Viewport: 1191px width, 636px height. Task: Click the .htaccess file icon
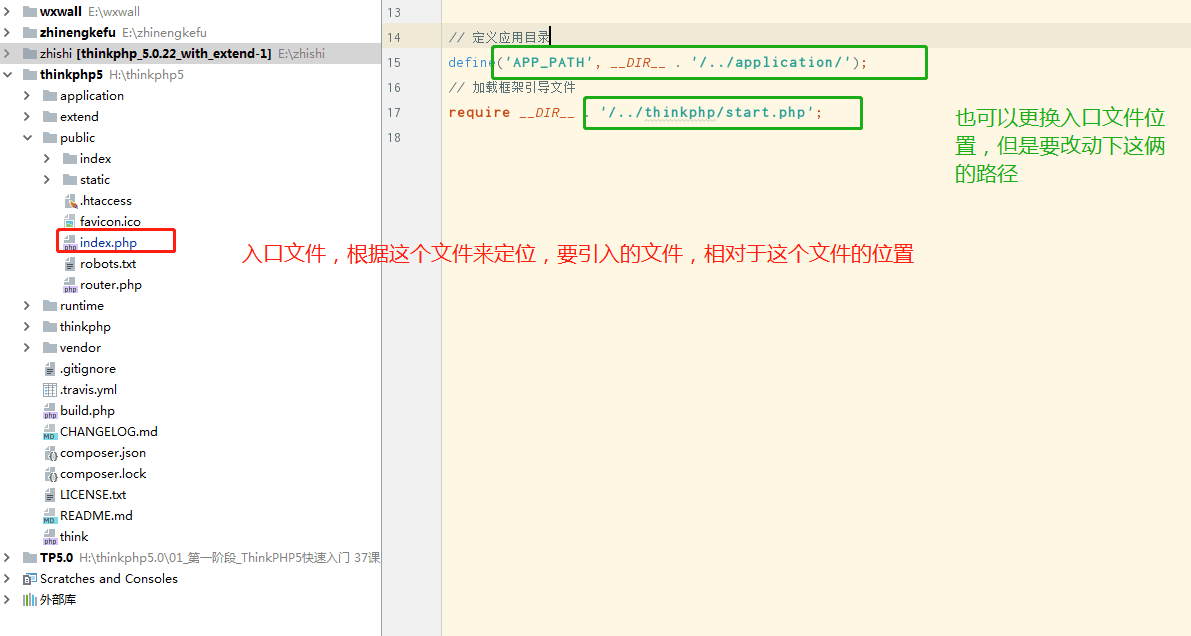pos(70,201)
